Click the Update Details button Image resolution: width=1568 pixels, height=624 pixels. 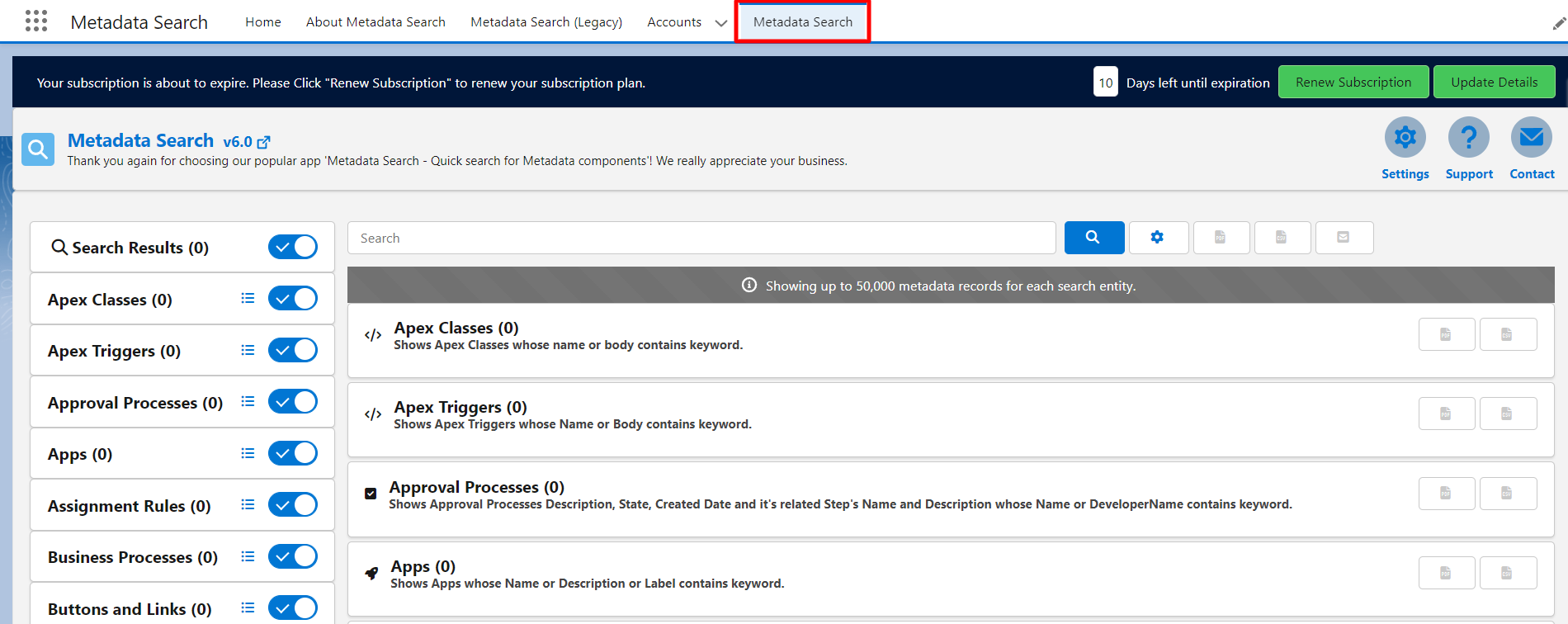click(1495, 82)
